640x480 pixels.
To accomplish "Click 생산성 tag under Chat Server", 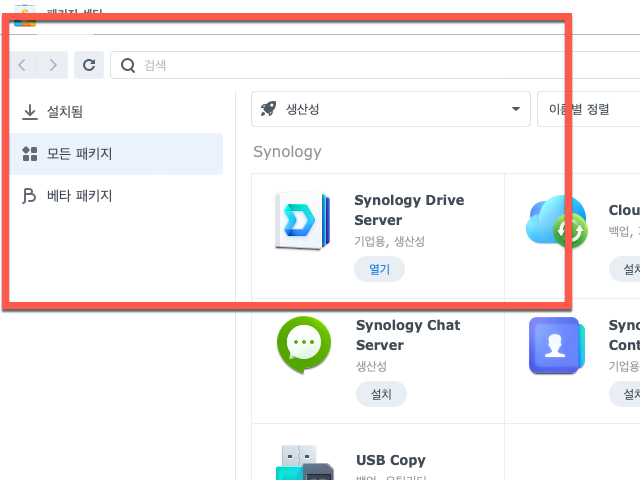I will pyautogui.click(x=371, y=366).
